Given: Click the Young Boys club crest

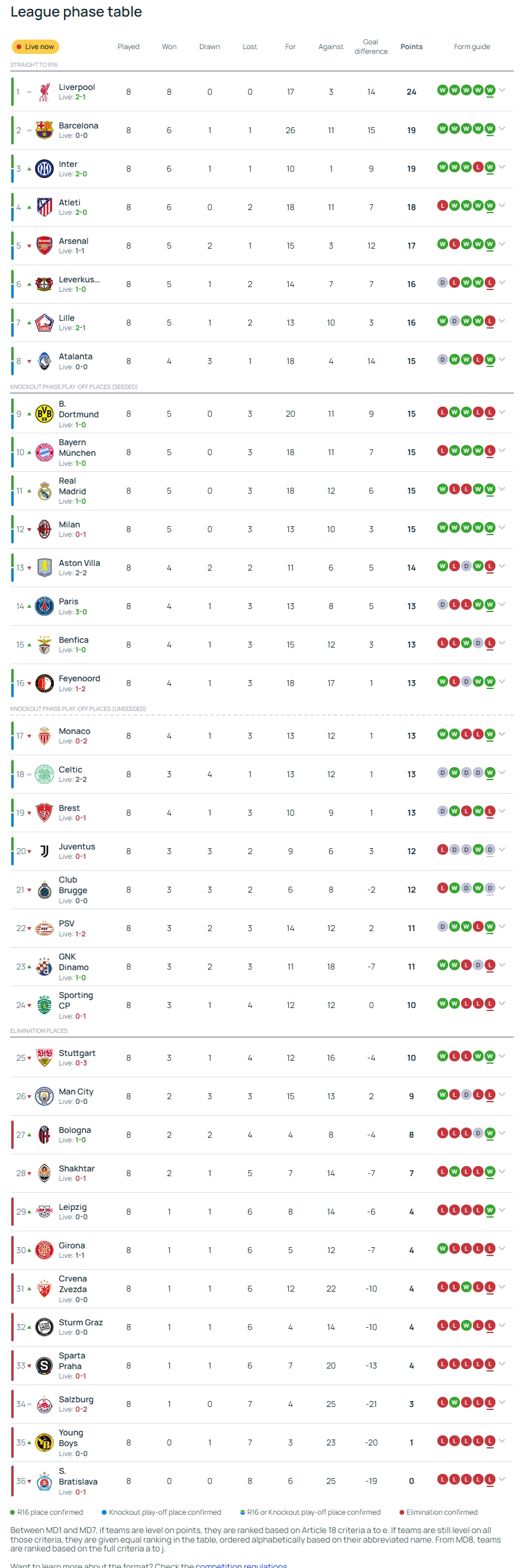Looking at the screenshot, I should [44, 1443].
